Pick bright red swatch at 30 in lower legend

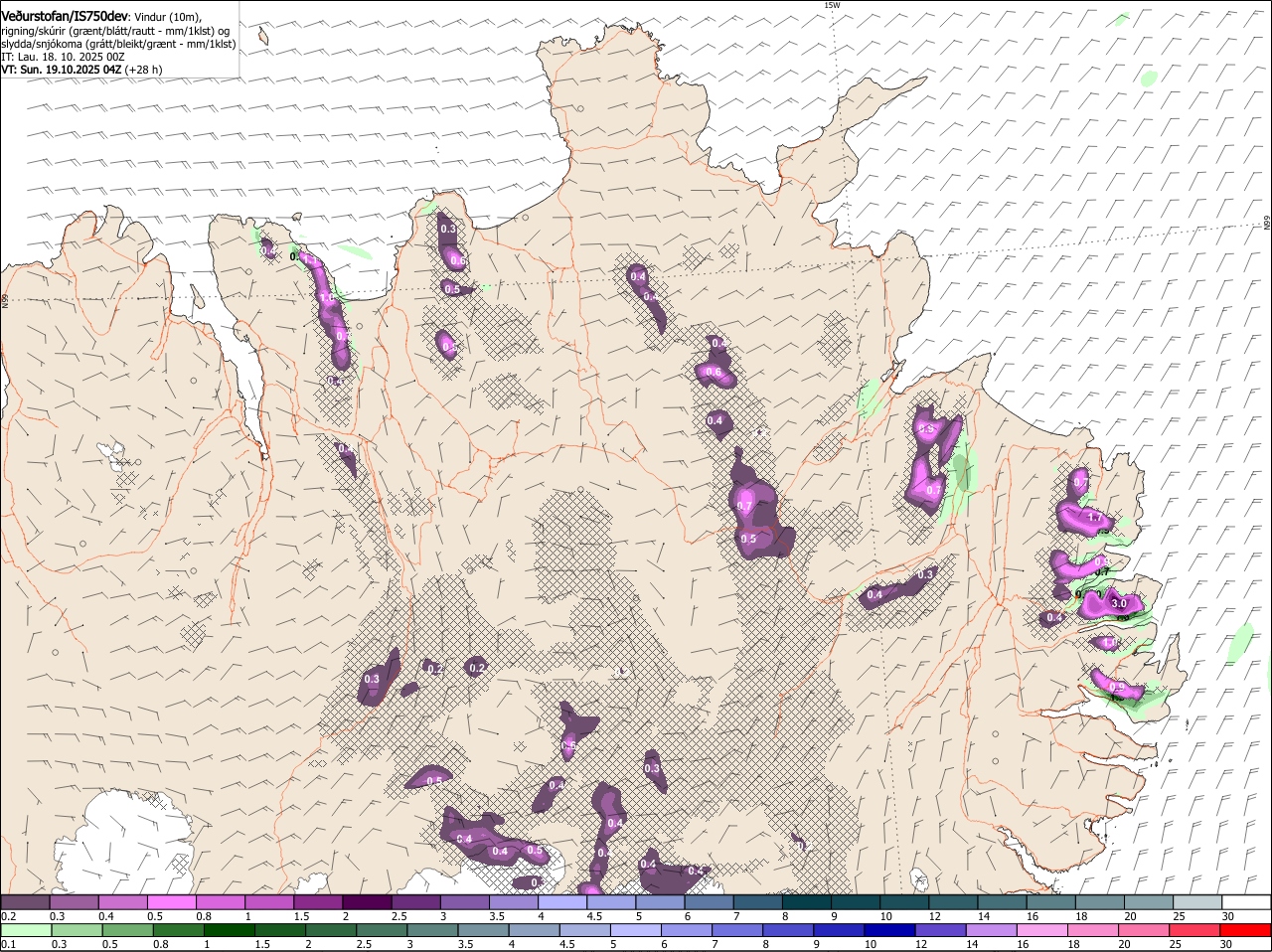pos(1245,930)
